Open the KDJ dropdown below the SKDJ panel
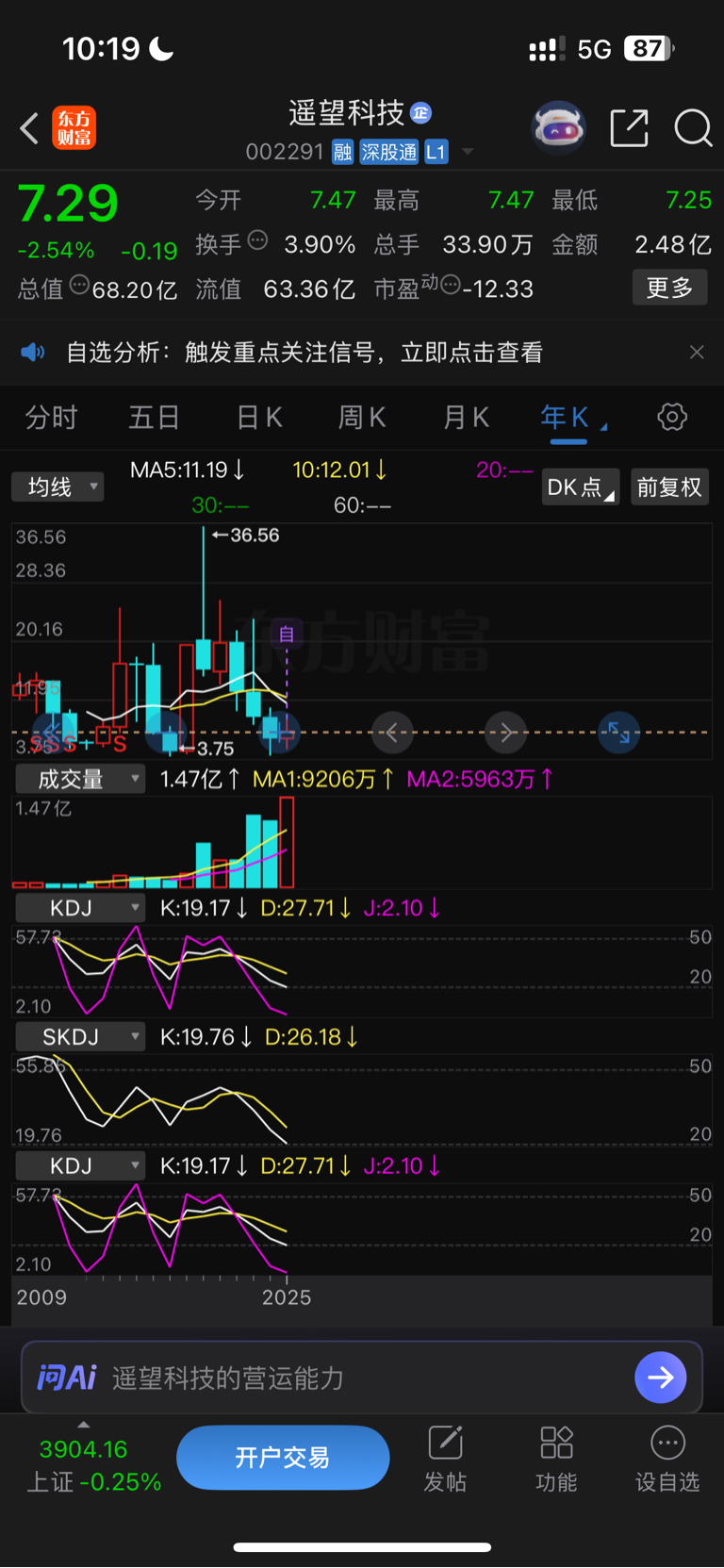 [x=80, y=1166]
